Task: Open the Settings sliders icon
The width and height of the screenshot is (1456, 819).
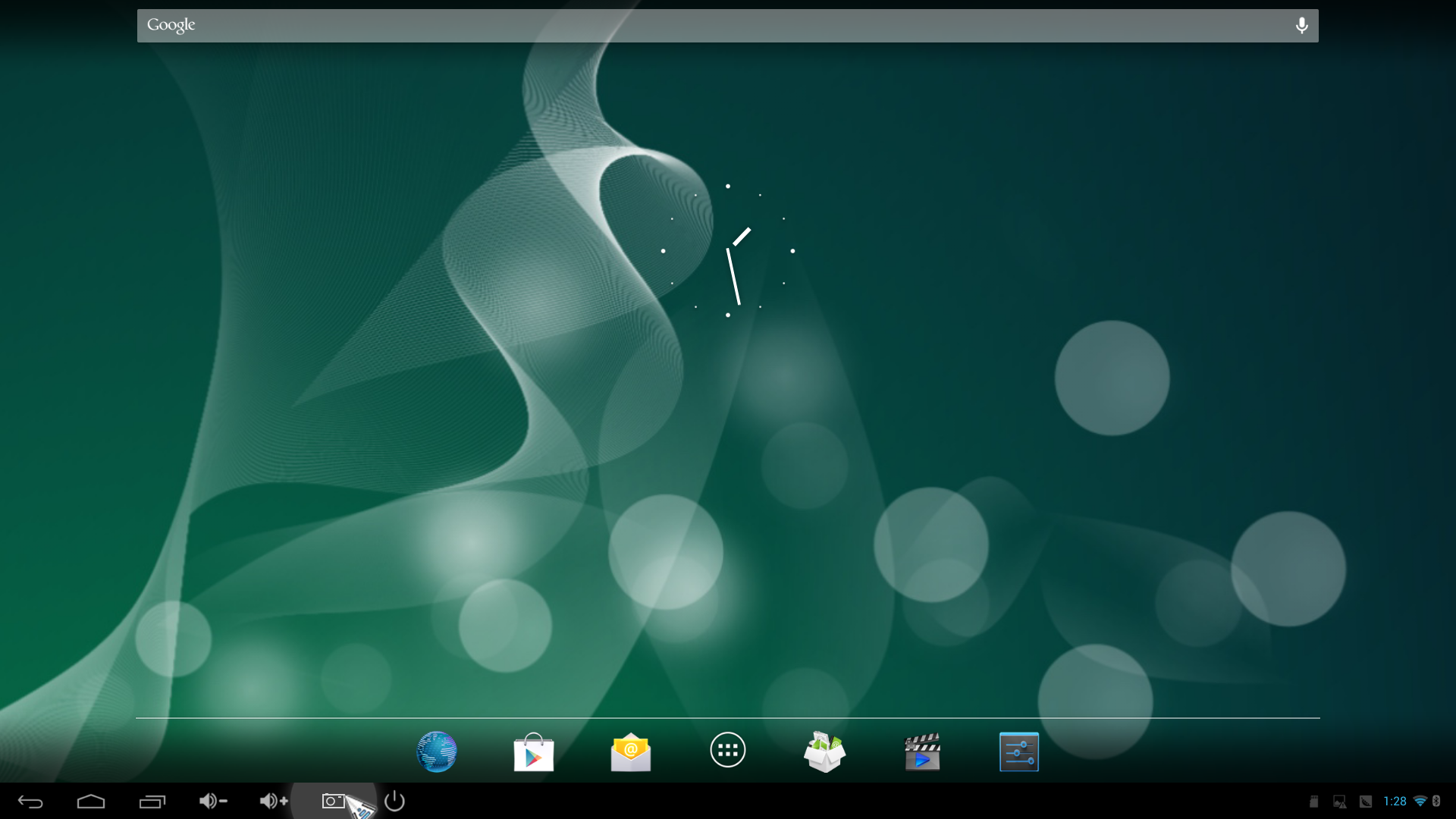Action: tap(1019, 752)
